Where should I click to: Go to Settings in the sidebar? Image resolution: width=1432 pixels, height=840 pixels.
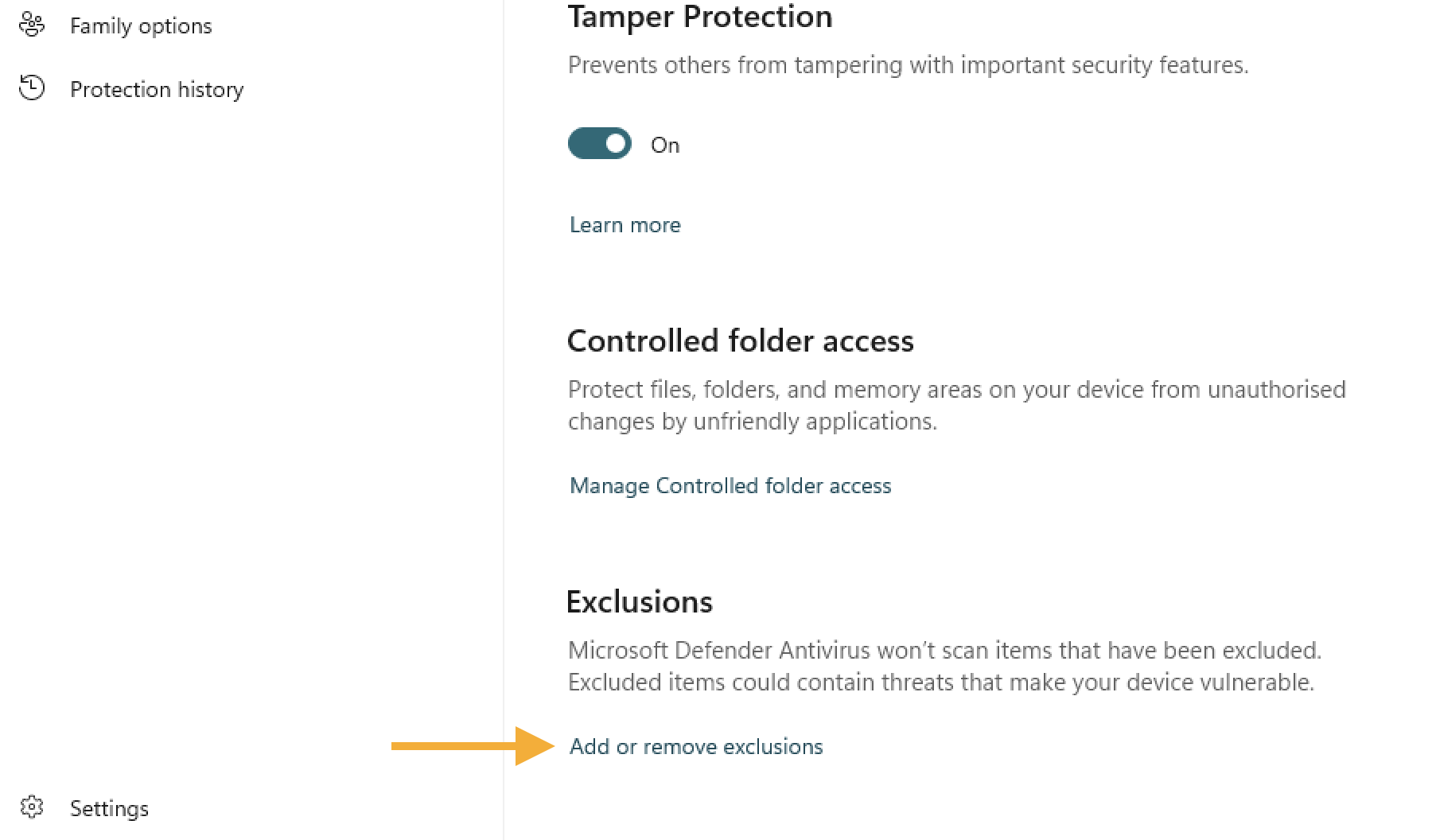[109, 808]
